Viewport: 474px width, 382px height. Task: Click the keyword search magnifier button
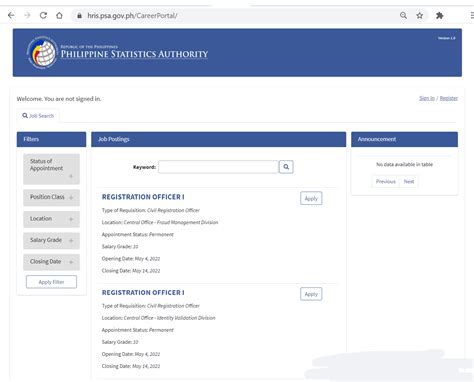point(286,167)
